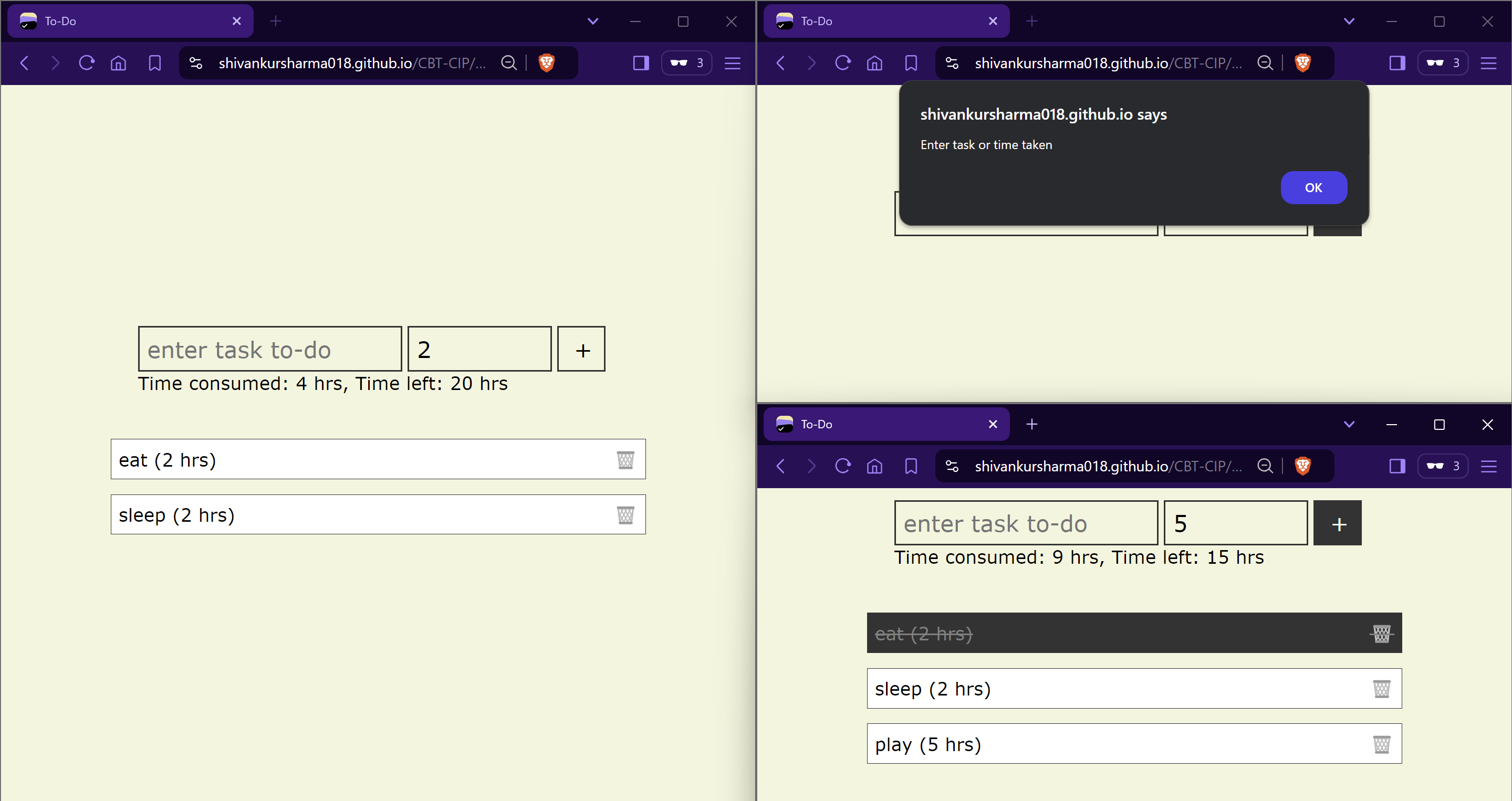This screenshot has width=1512, height=801.
Task: Mark play (5 hrs) as completed
Action: pyautogui.click(x=998, y=743)
